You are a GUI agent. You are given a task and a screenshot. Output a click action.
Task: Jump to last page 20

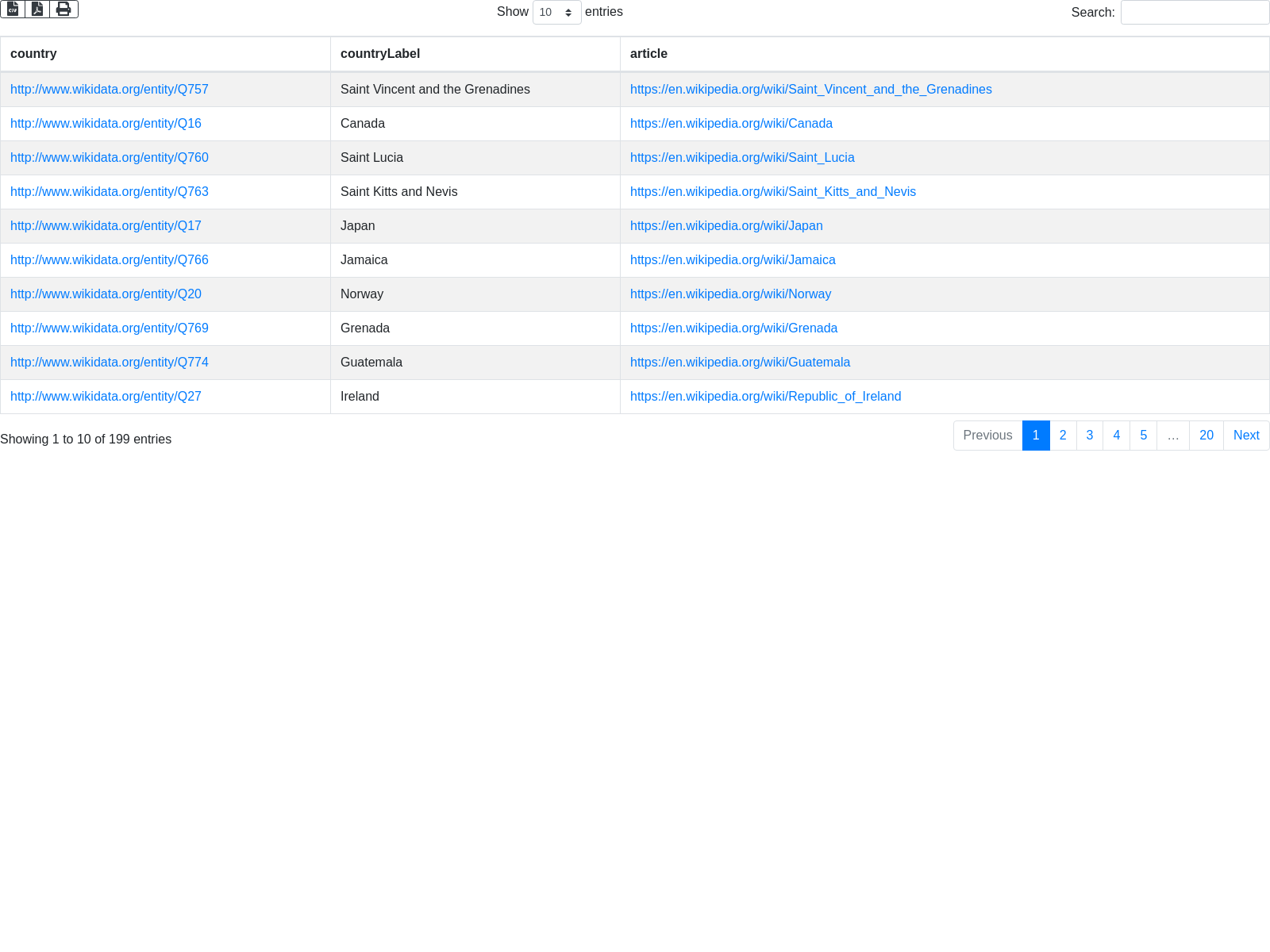1206,436
